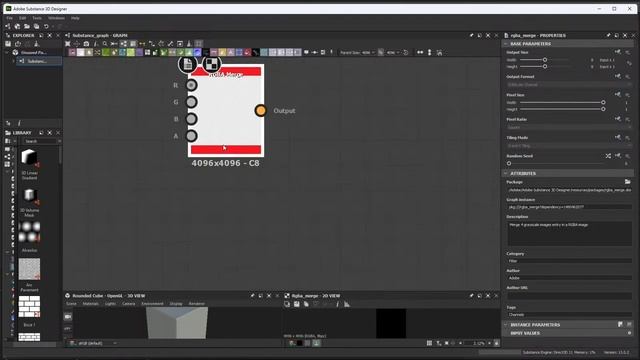Image resolution: width=640 pixels, height=360 pixels.
Task: Open the Display menu in 3D view
Action: (176, 304)
